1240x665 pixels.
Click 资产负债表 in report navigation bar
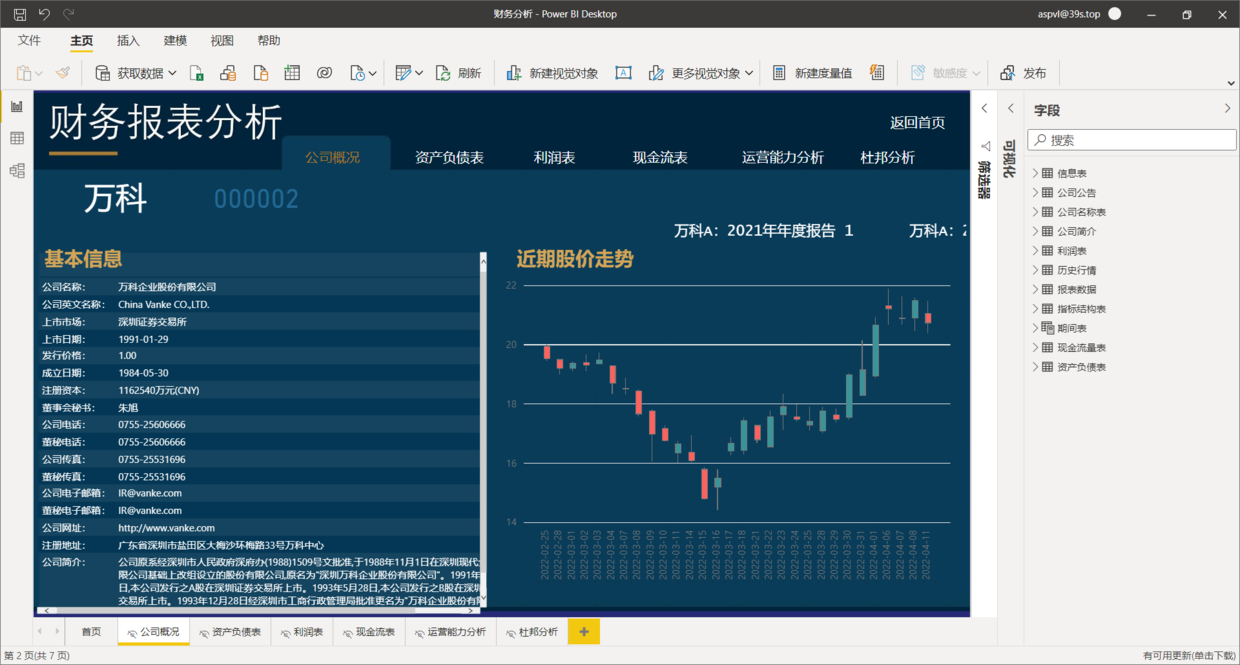(x=450, y=157)
